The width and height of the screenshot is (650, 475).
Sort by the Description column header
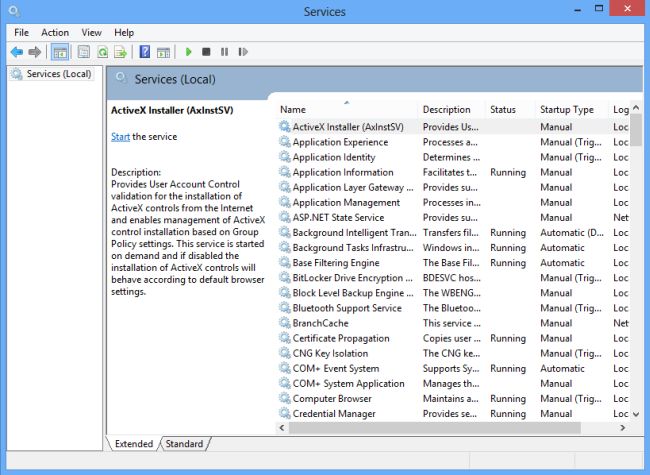pyautogui.click(x=451, y=109)
